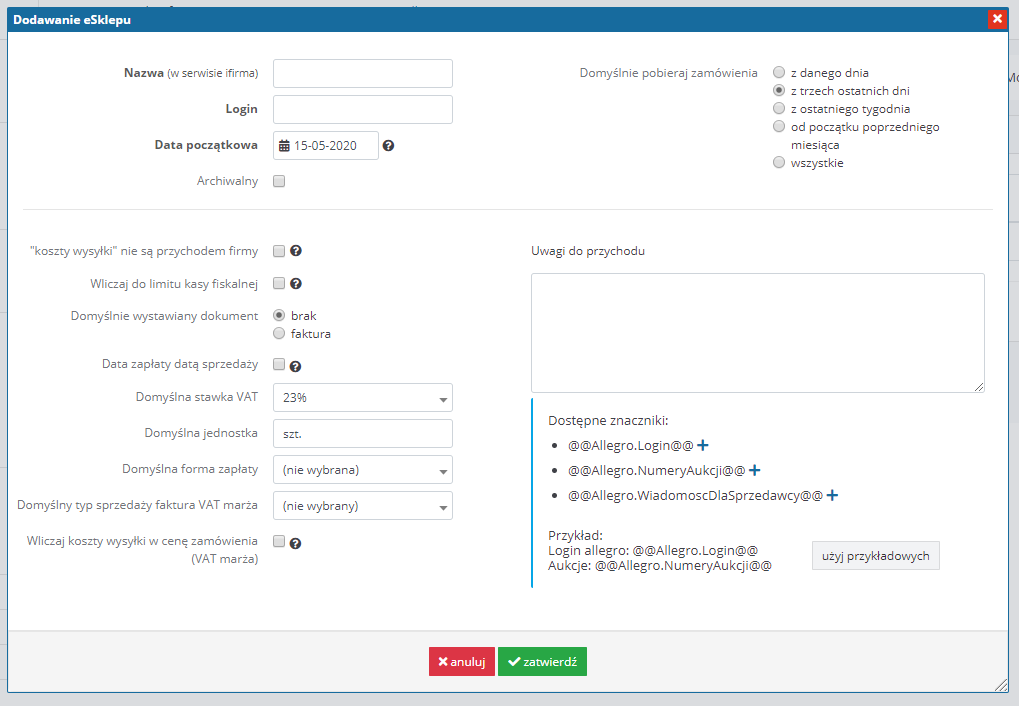Insert @@Allegro.WiadomoscDlaSprzedawcy@@ tag with plus icon
The image size is (1019, 706).
pos(832,495)
